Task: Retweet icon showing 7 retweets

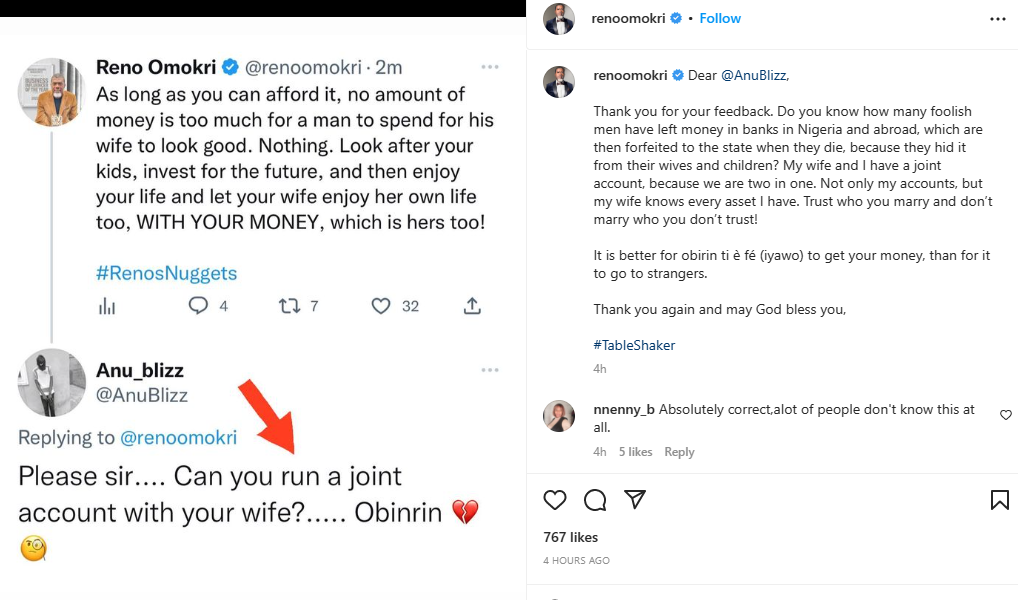Action: tap(289, 306)
